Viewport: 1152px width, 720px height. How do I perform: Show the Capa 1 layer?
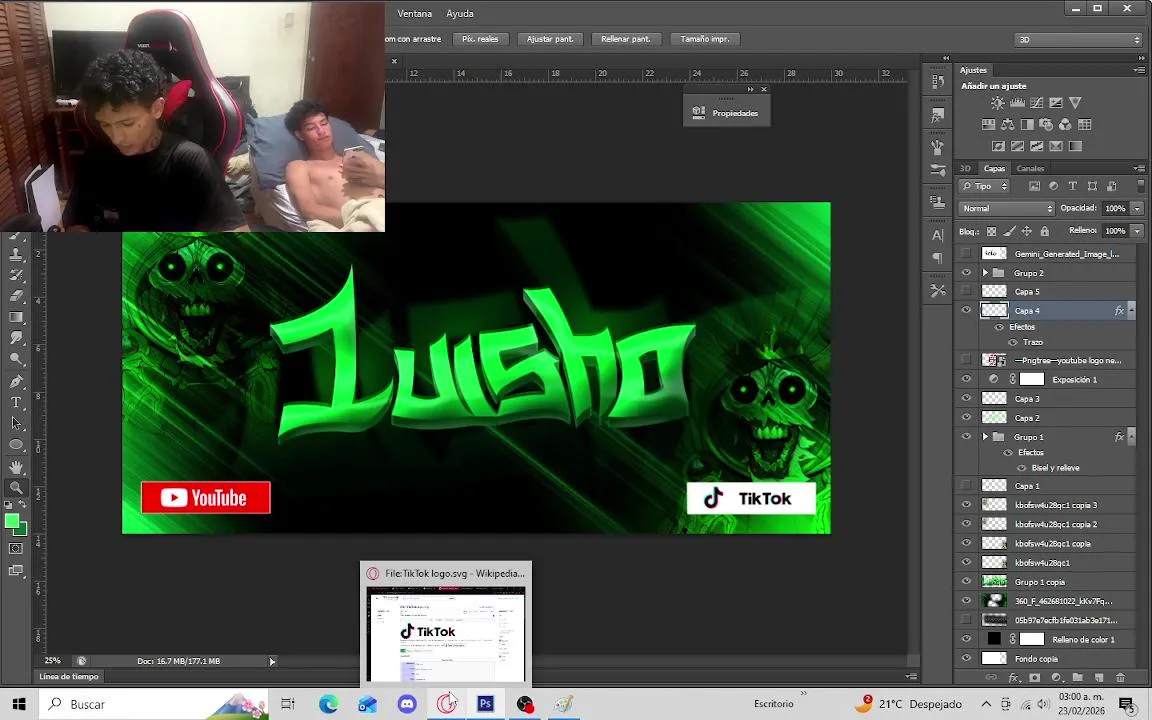coord(966,486)
